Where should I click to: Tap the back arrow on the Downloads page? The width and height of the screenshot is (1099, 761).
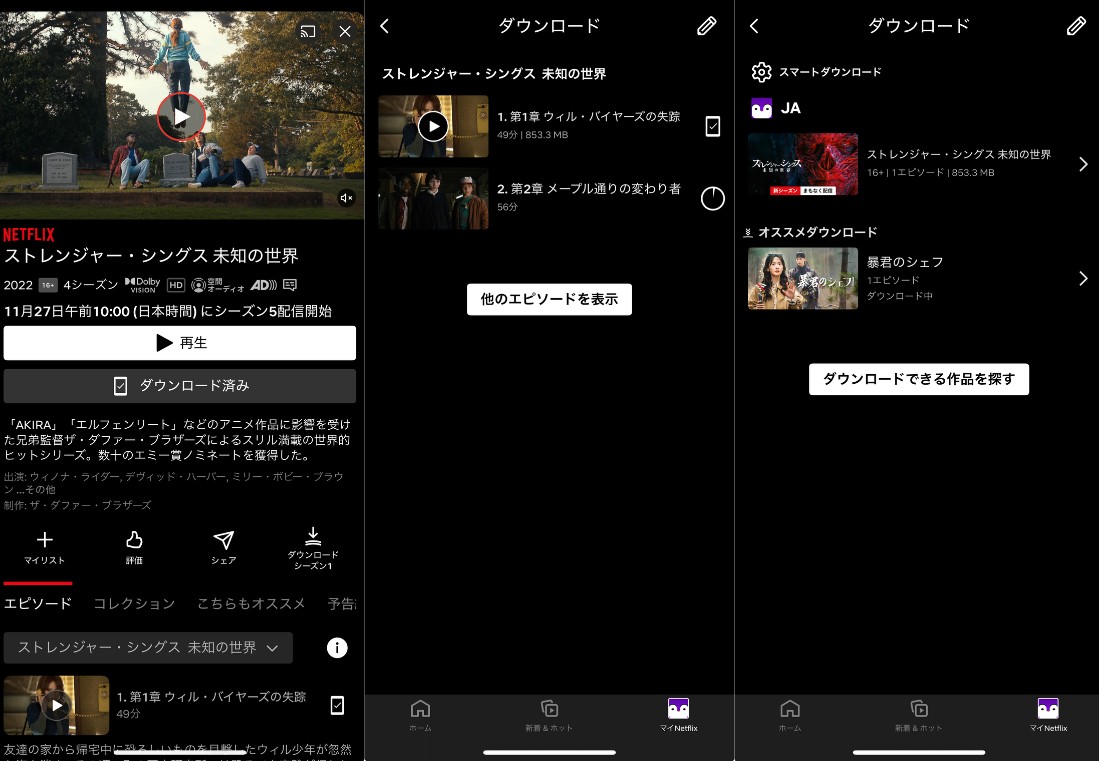tap(385, 26)
